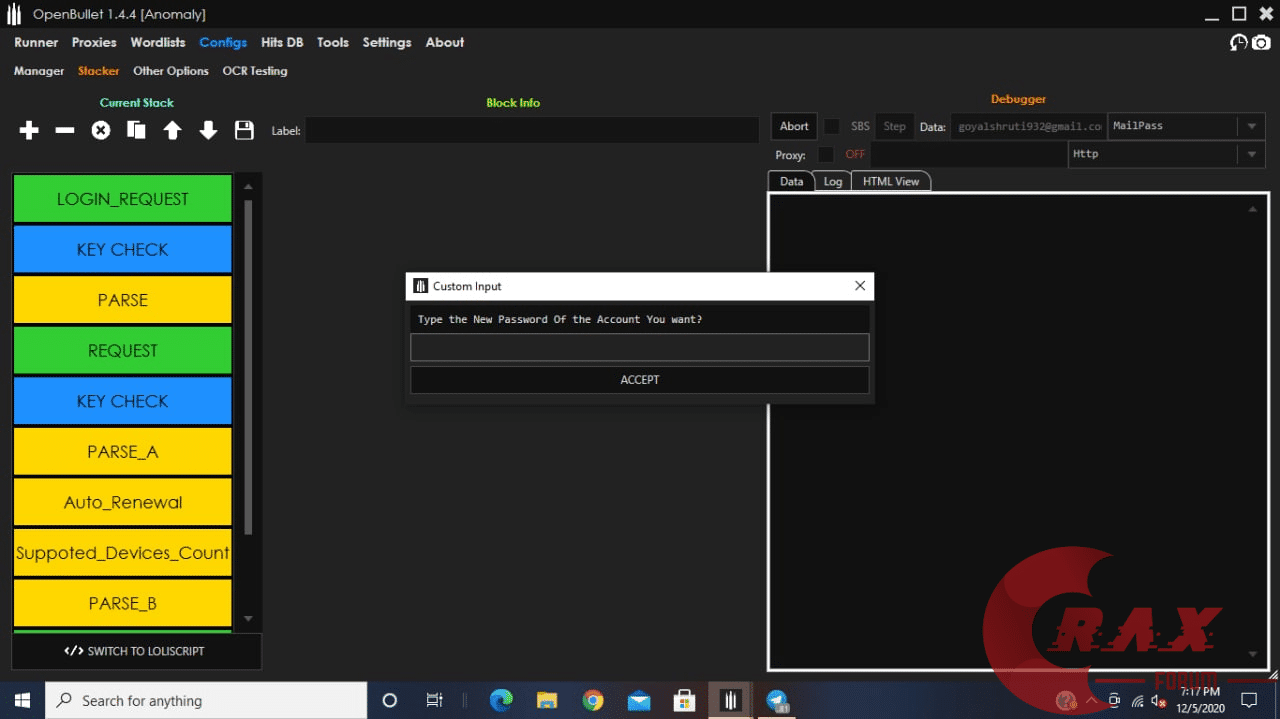Toggle the SBS checkbox in the Debugger
1280x719 pixels.
tap(832, 127)
